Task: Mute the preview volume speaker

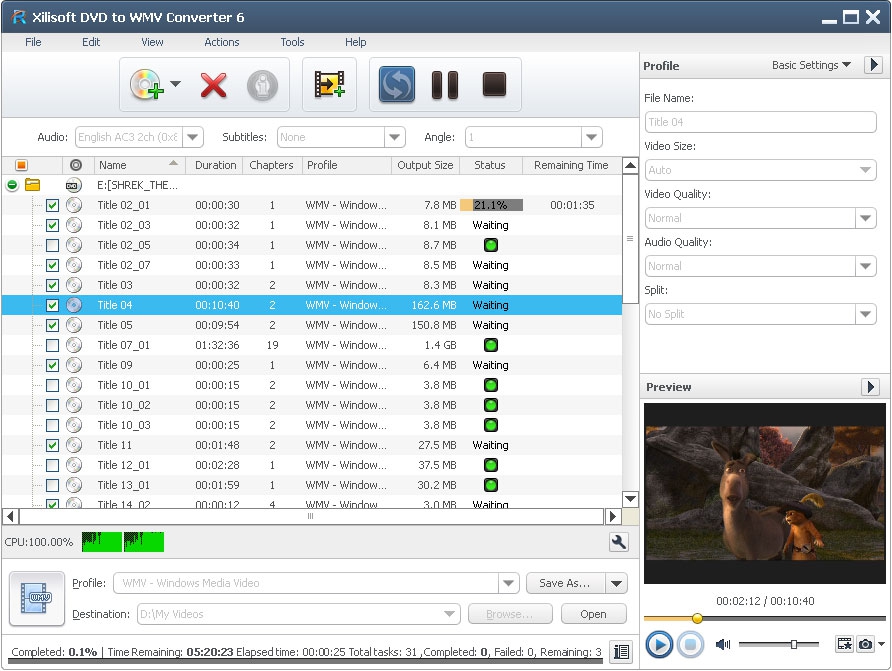Action: click(x=723, y=644)
